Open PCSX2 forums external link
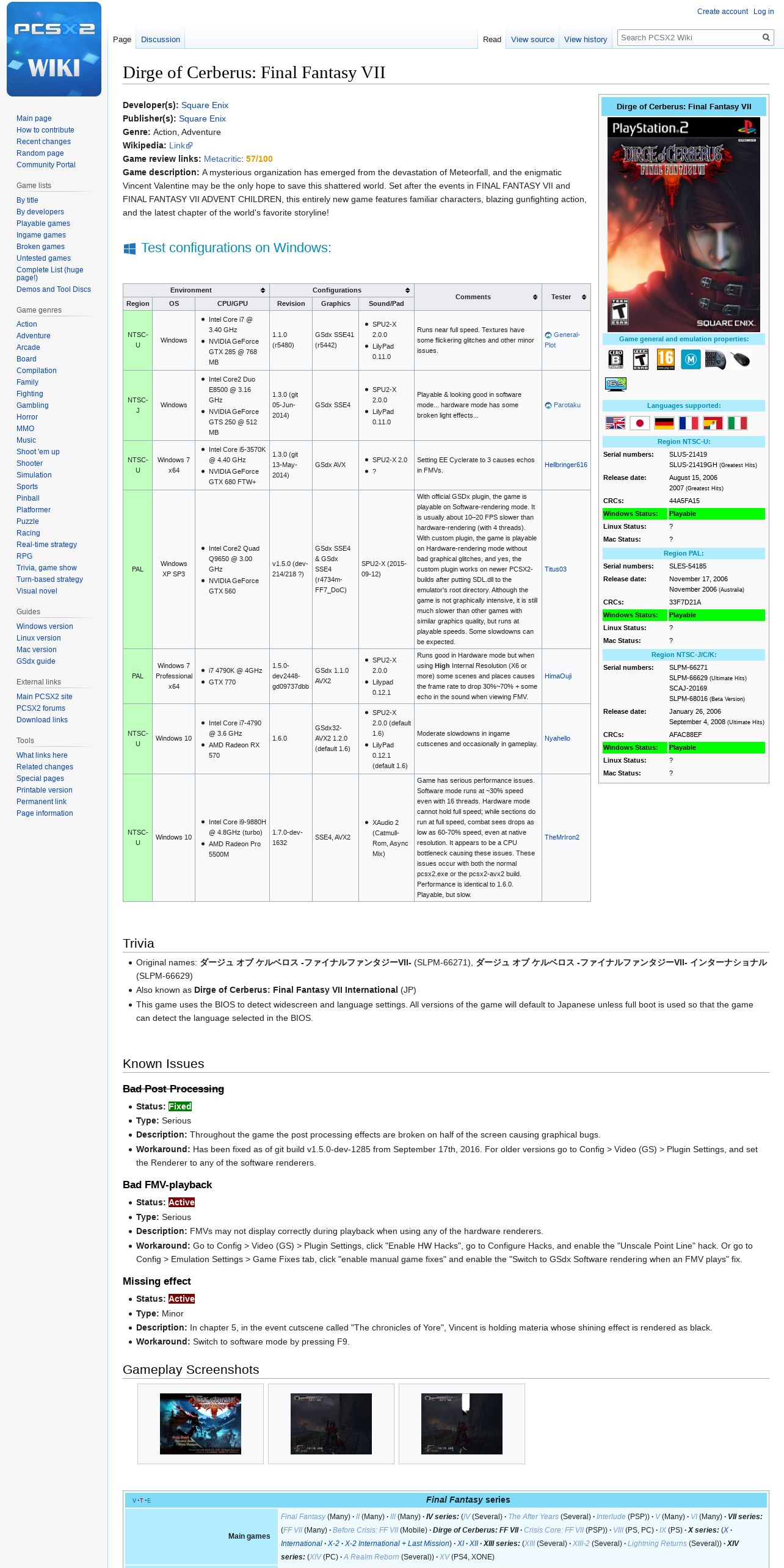Screen dimensions: 784x1568 click(41, 708)
